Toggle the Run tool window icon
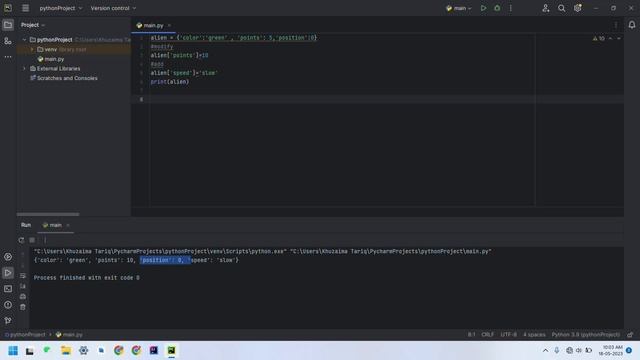 (x=8, y=273)
